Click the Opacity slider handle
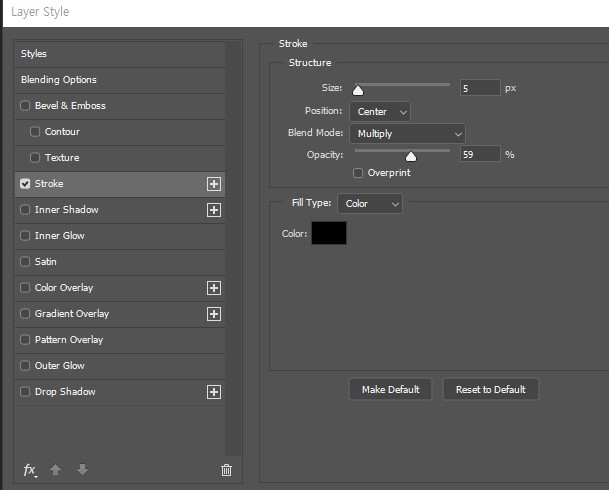This screenshot has width=609, height=490. 411,157
